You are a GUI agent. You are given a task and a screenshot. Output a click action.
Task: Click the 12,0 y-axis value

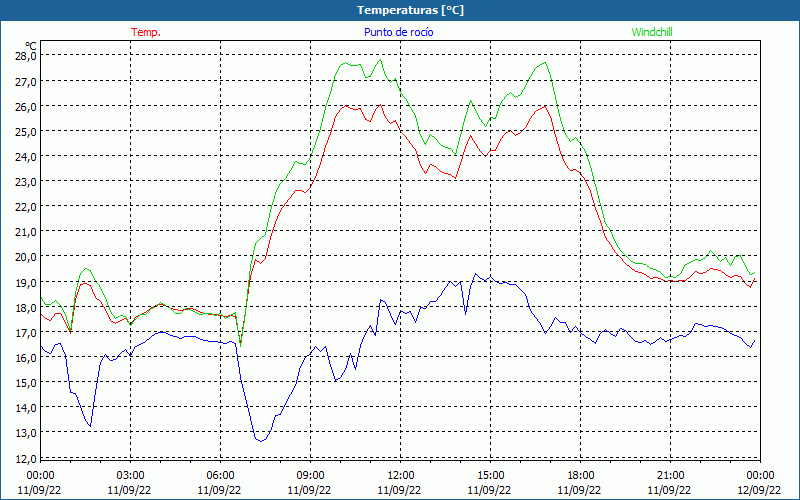point(25,458)
